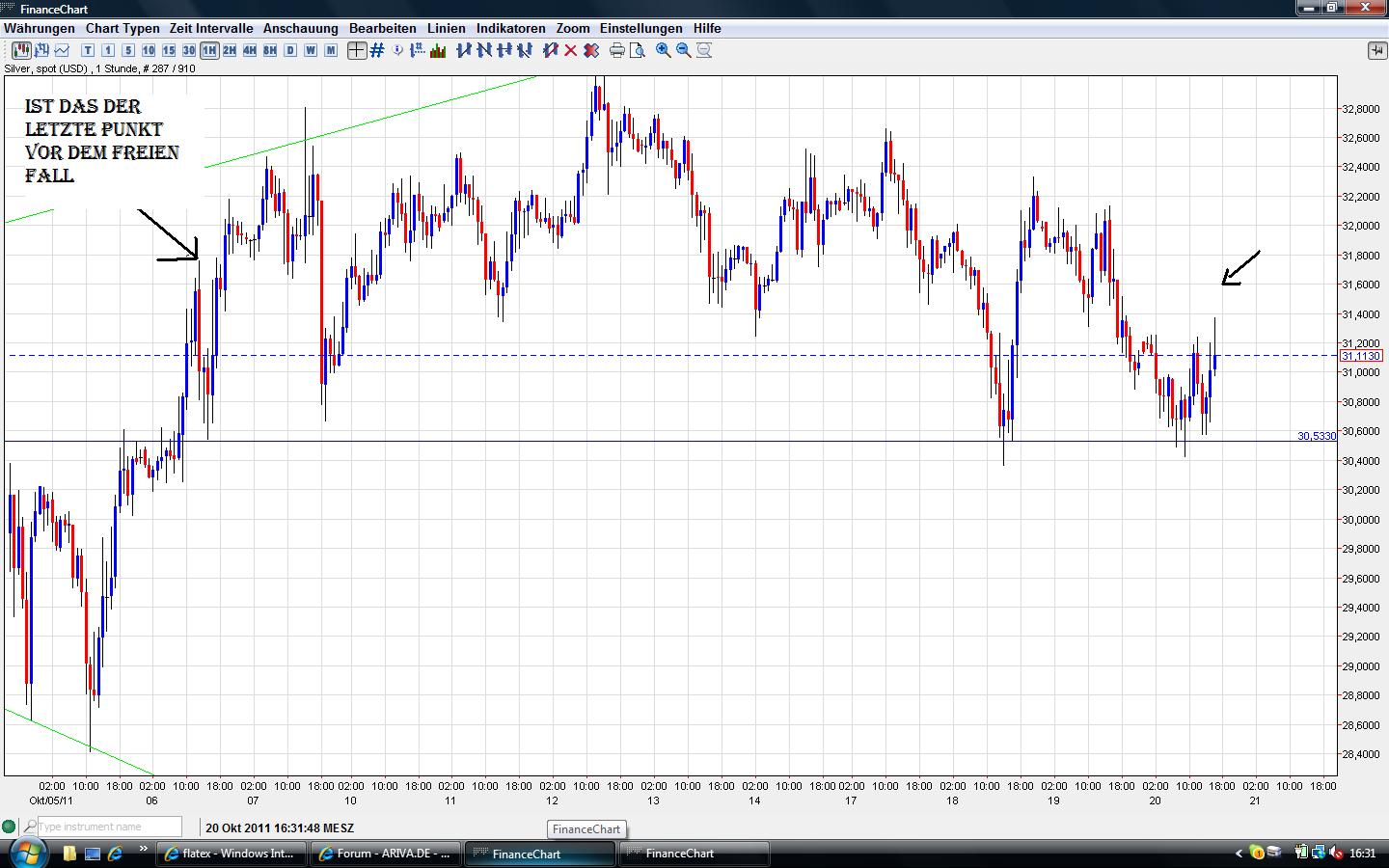Expand the quick launch chevron
The width and height of the screenshot is (1389, 868).
(x=144, y=850)
